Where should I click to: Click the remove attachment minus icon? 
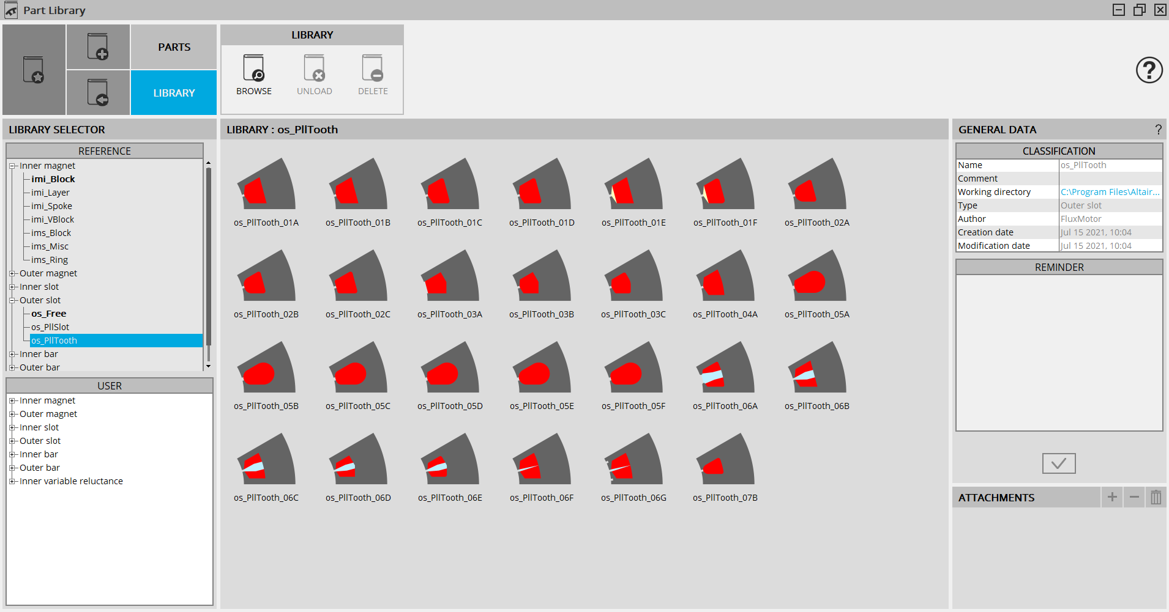pyautogui.click(x=1134, y=497)
